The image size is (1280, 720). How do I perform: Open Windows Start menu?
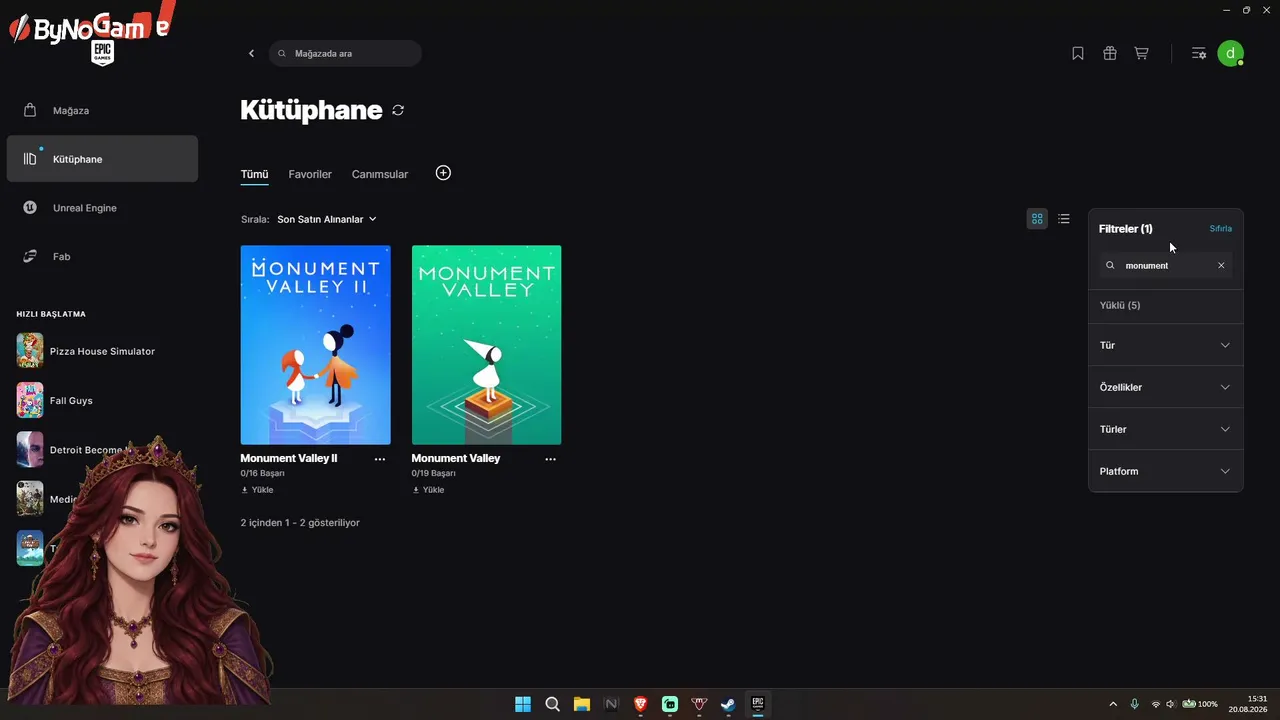tap(523, 704)
